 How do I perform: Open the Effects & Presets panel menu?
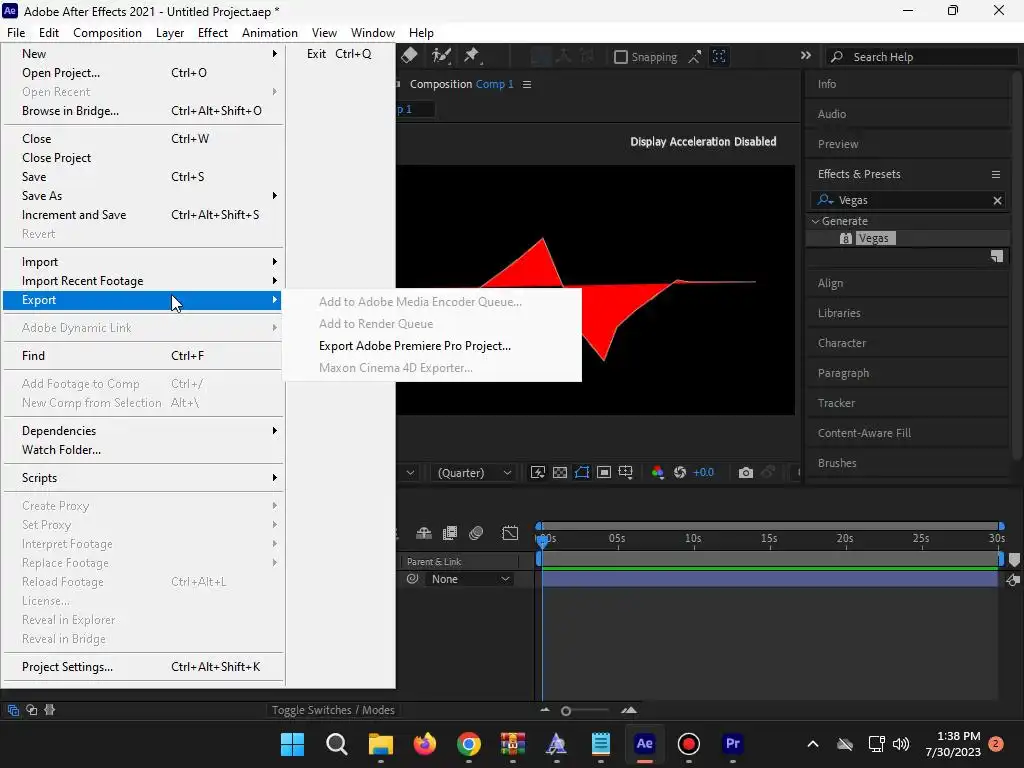click(996, 174)
